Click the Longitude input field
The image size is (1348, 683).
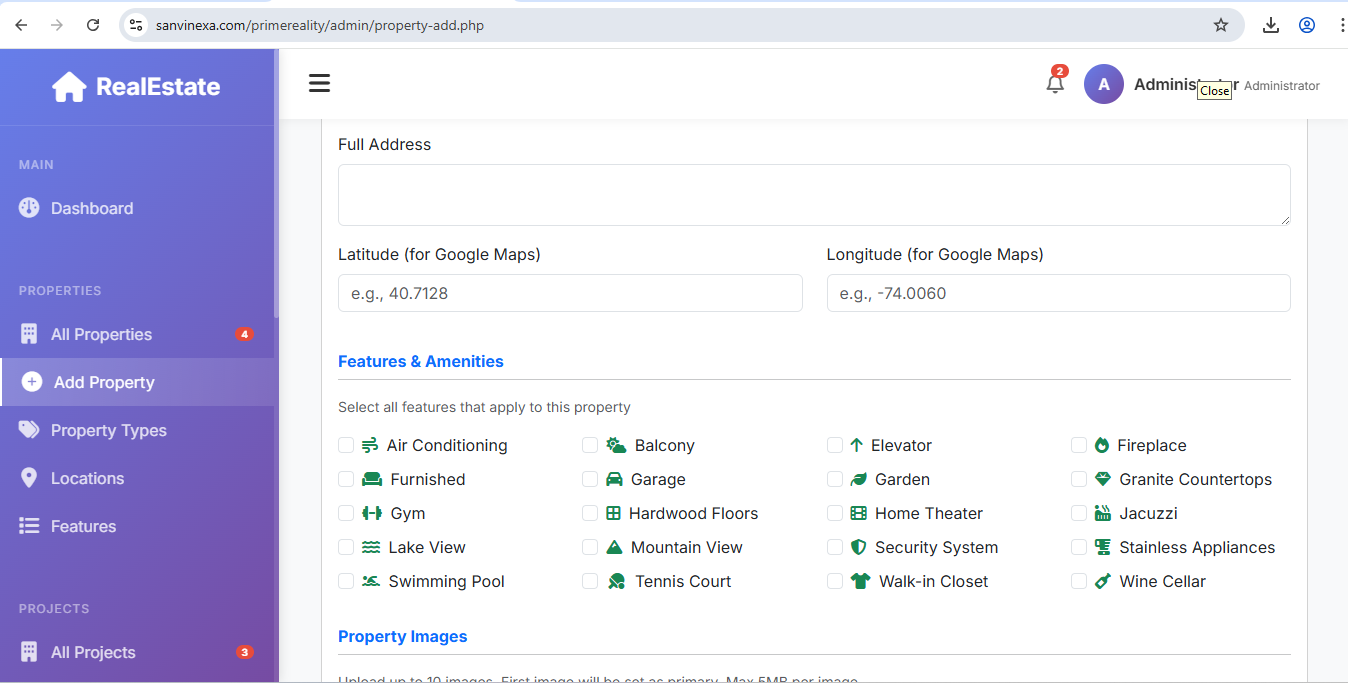[x=1058, y=293]
